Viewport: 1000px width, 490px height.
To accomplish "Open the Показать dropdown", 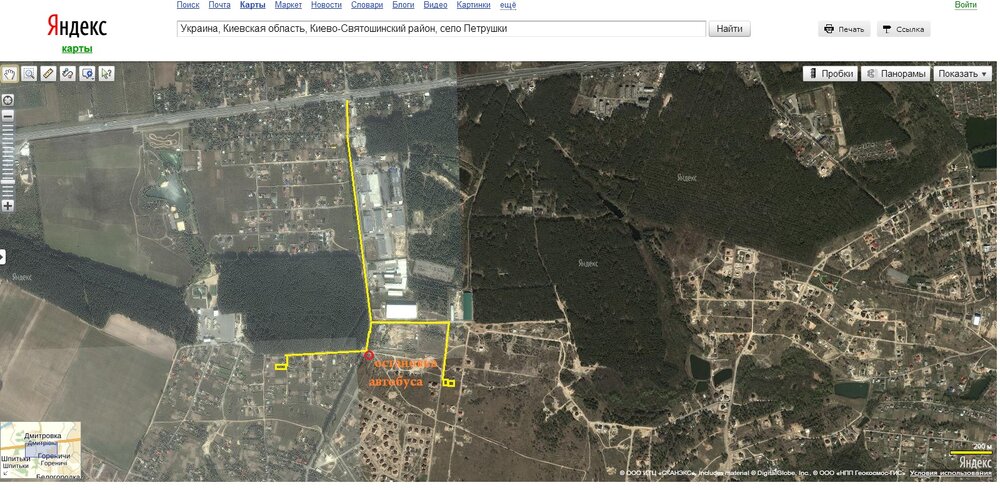I will pyautogui.click(x=962, y=73).
